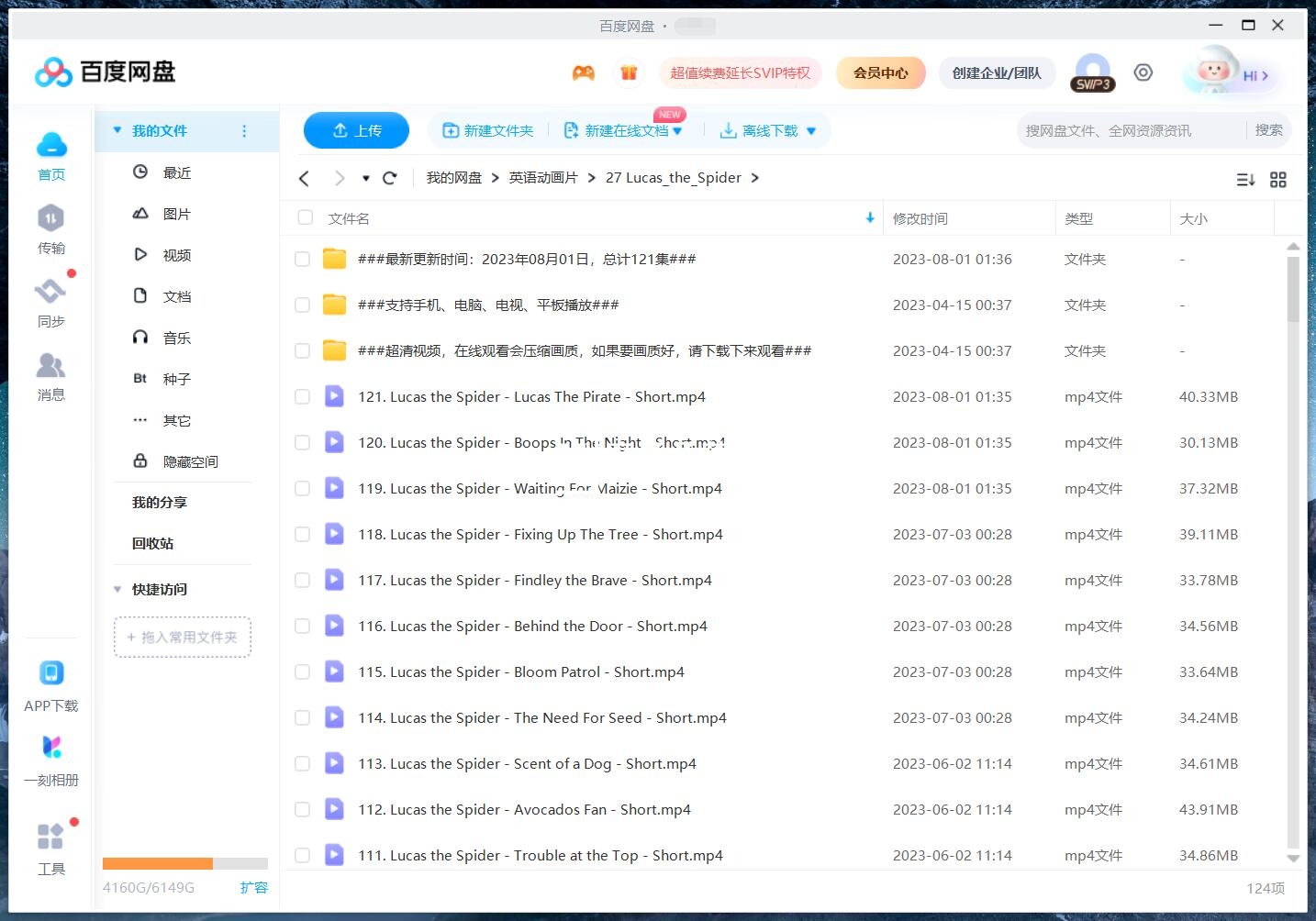The image size is (1316, 921).
Task: Tick the select-all checkbox beside 文件名
Action: click(x=306, y=218)
